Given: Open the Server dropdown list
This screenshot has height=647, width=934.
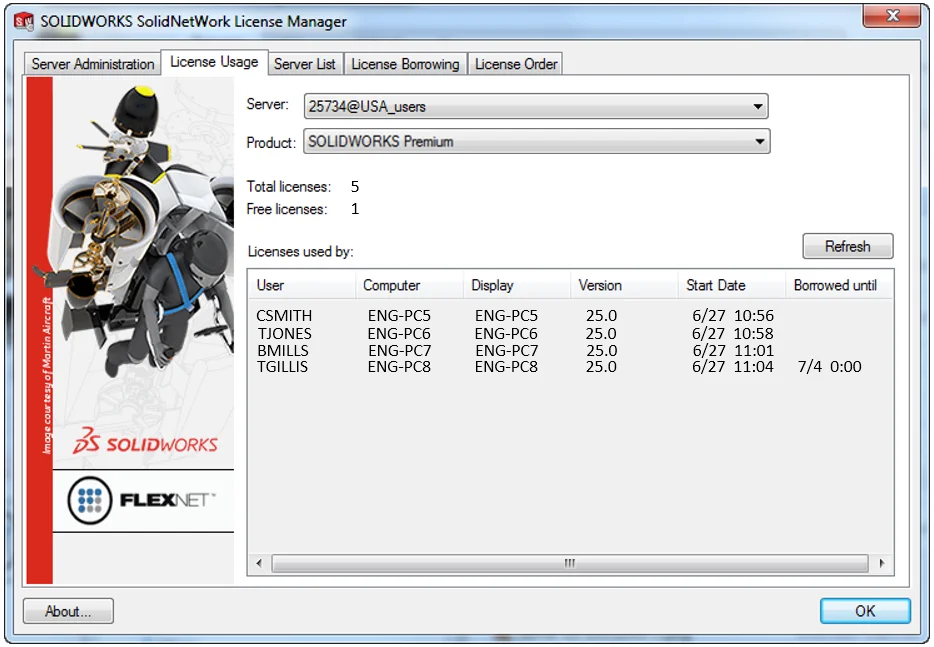Looking at the screenshot, I should click(x=758, y=106).
